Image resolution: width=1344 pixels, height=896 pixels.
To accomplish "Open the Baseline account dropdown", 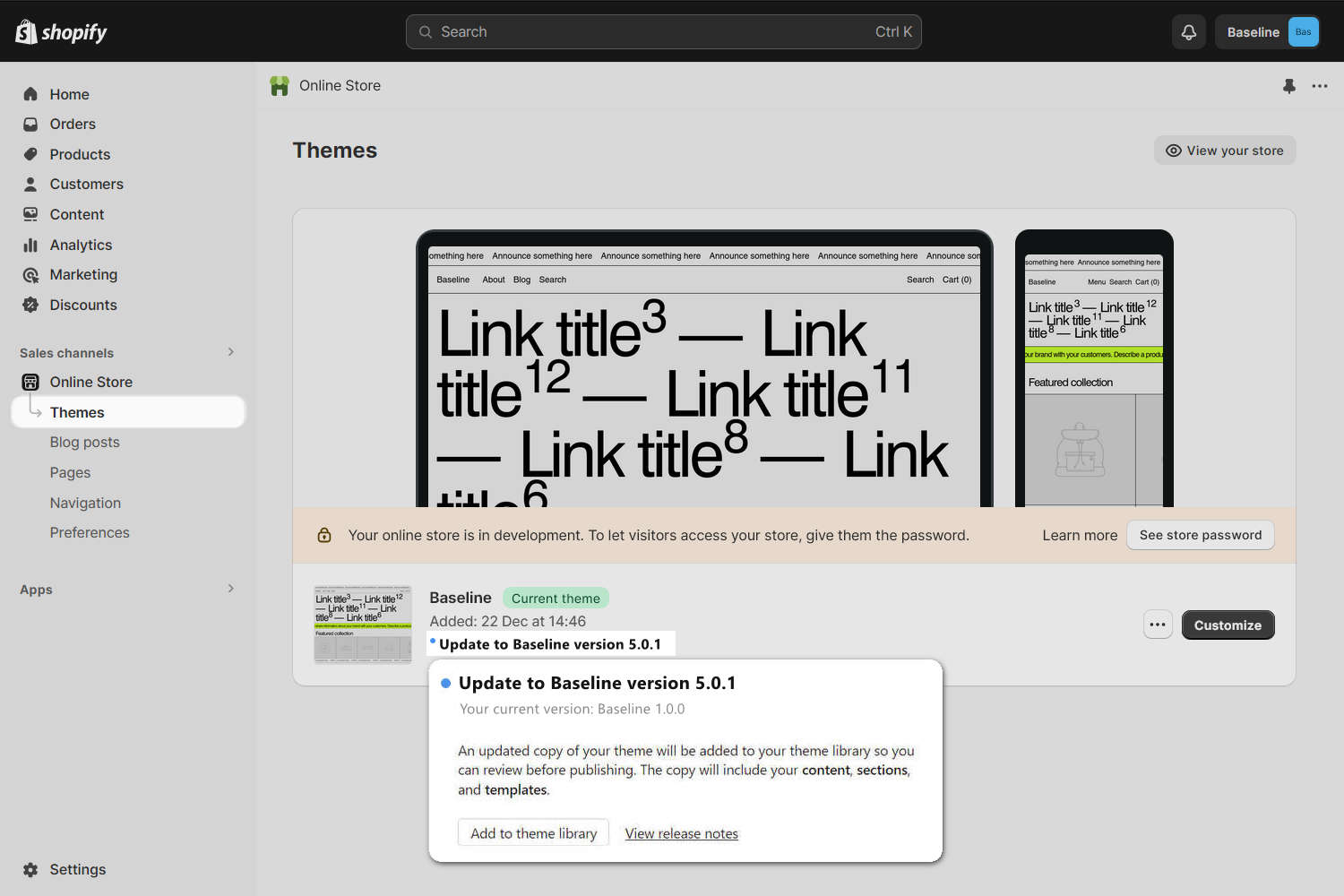I will (x=1267, y=31).
